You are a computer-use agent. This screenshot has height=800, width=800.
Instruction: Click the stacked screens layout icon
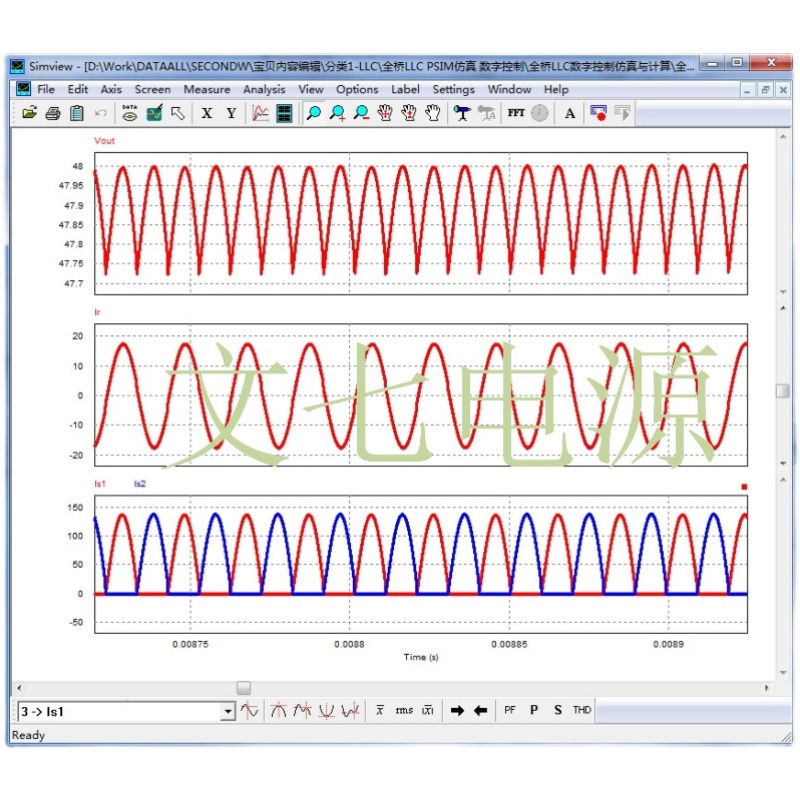coord(284,113)
